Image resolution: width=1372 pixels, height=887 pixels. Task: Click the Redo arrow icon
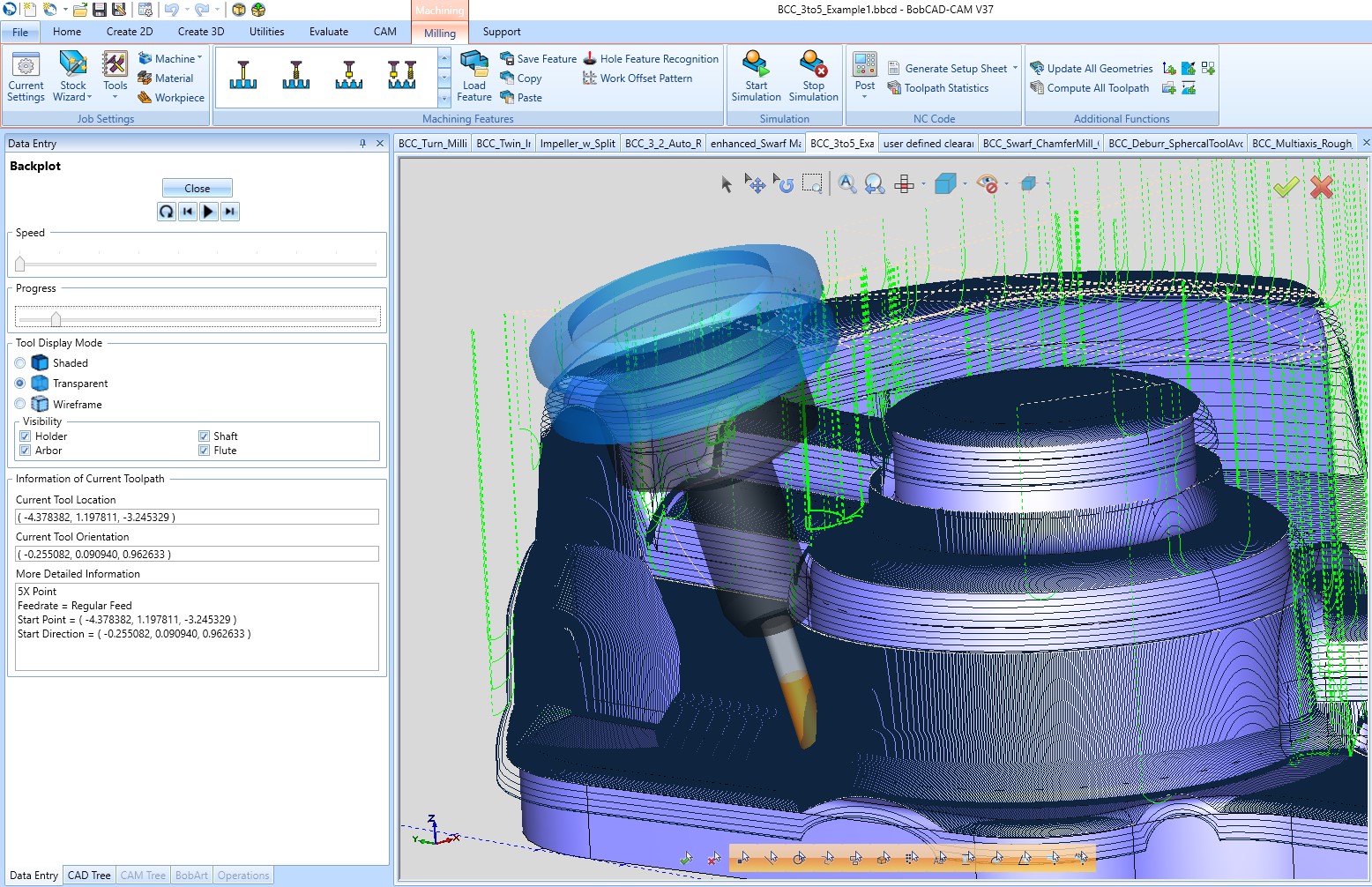[202, 10]
